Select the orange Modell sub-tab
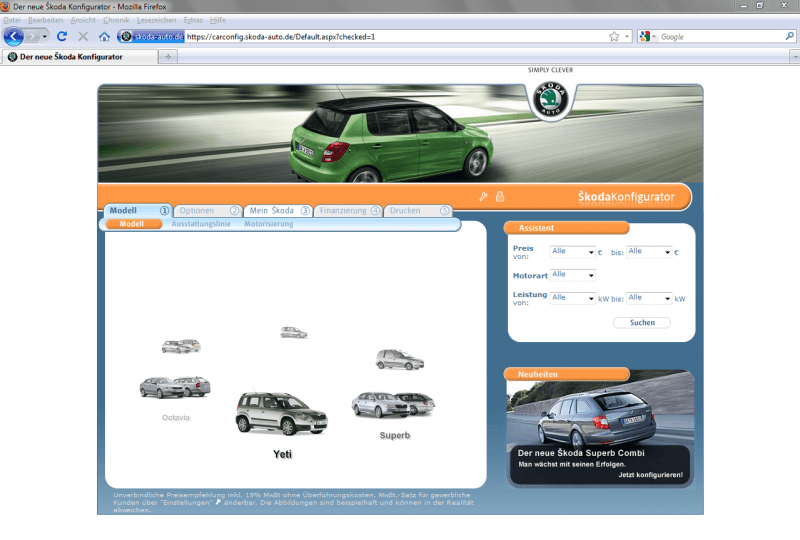 133,224
